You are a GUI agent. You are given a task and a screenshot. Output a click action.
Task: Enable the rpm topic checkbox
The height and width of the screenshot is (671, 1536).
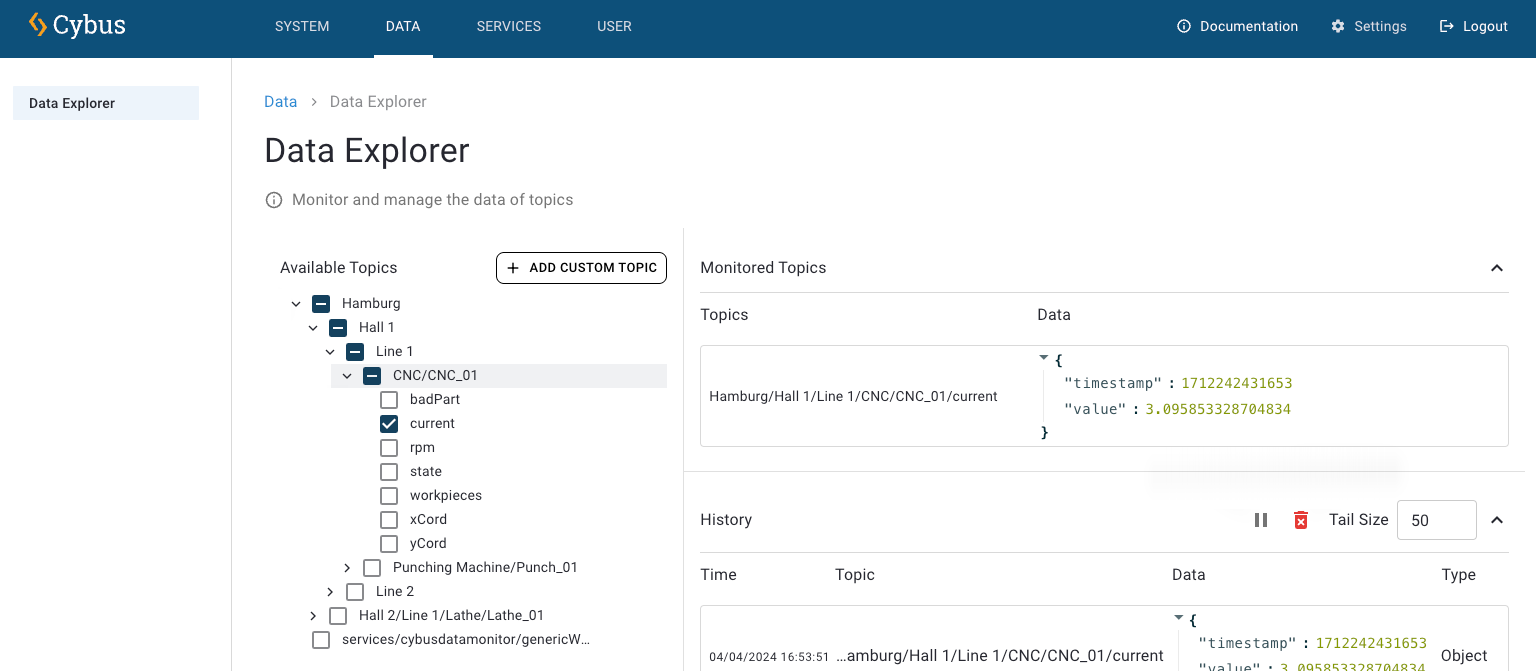389,447
